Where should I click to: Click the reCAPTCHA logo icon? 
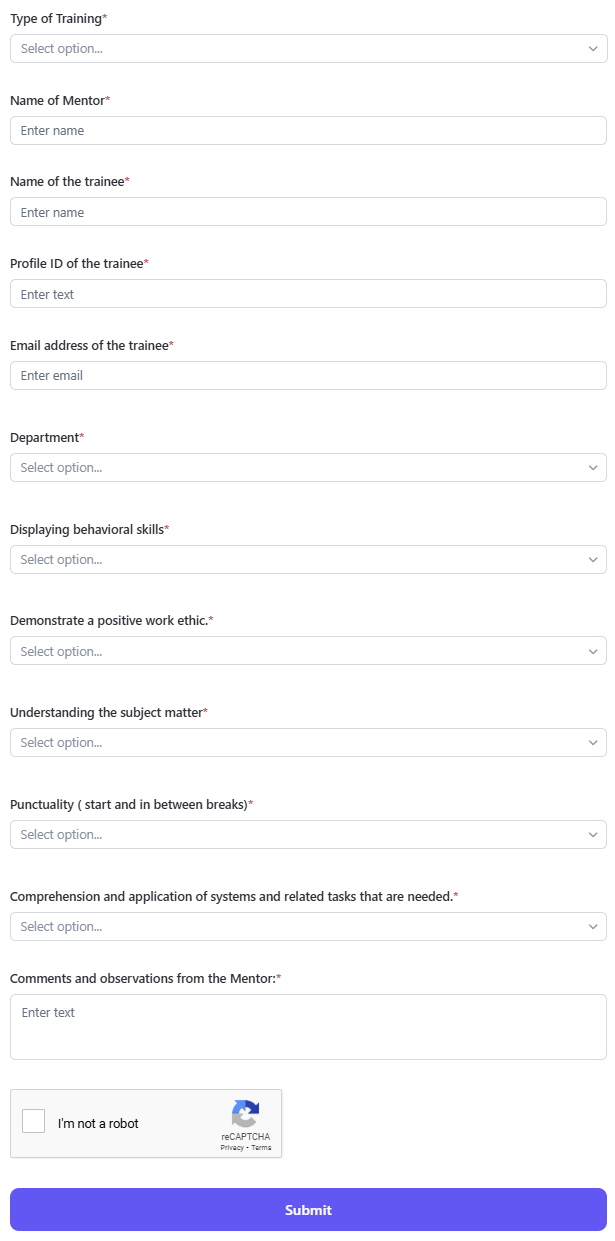click(245, 1114)
